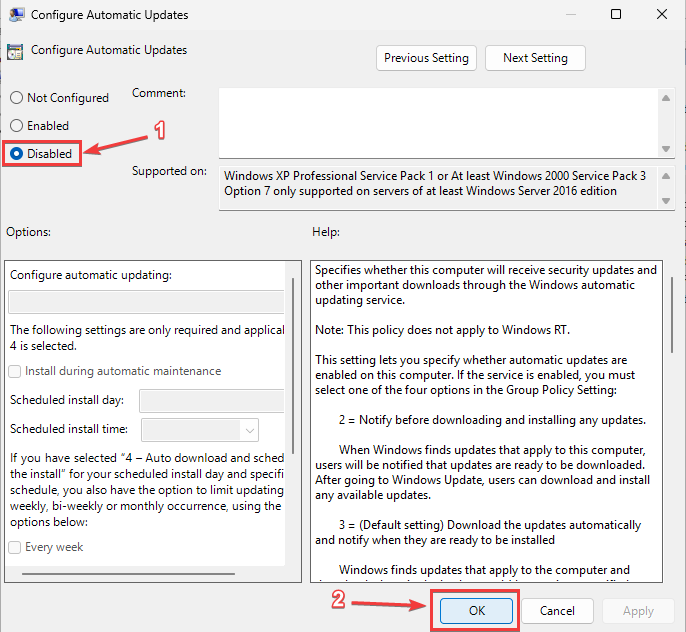Maximize the Configure Automatic Updates window
Viewport: 686px width, 632px height.
[616, 15]
